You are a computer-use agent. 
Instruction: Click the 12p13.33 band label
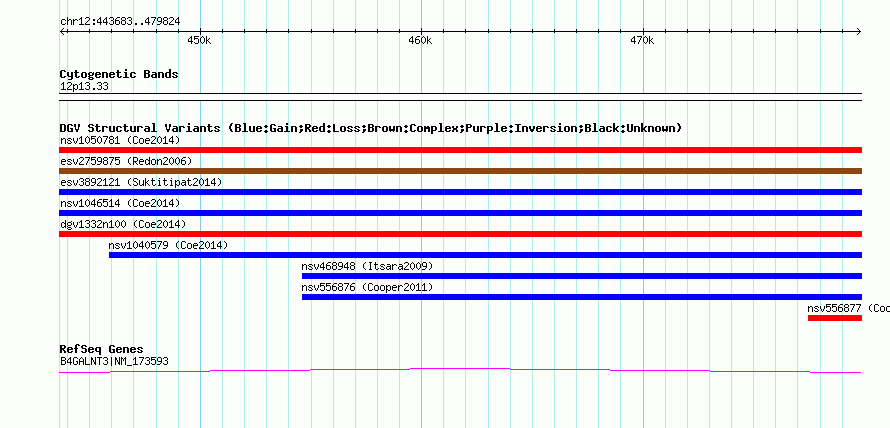(84, 87)
